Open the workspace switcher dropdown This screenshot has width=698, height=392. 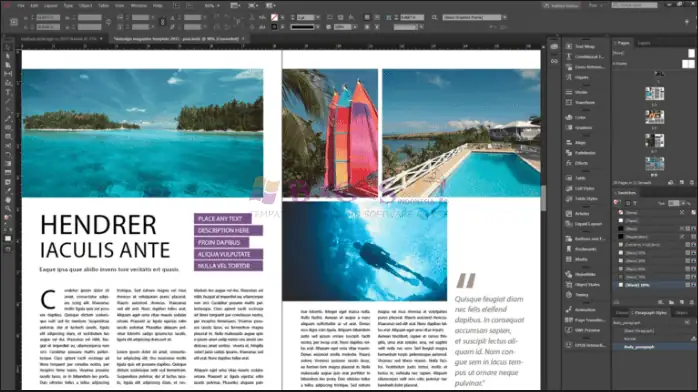[596, 5]
